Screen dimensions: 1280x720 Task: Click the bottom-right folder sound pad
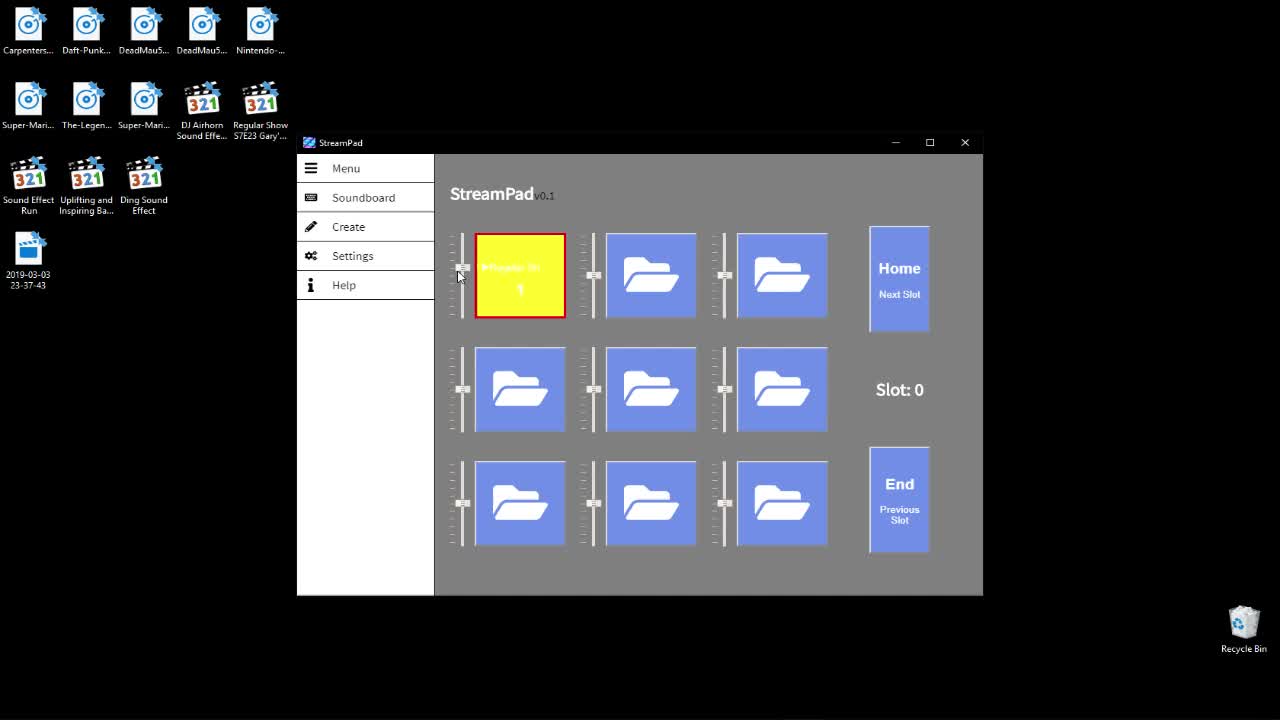click(782, 504)
